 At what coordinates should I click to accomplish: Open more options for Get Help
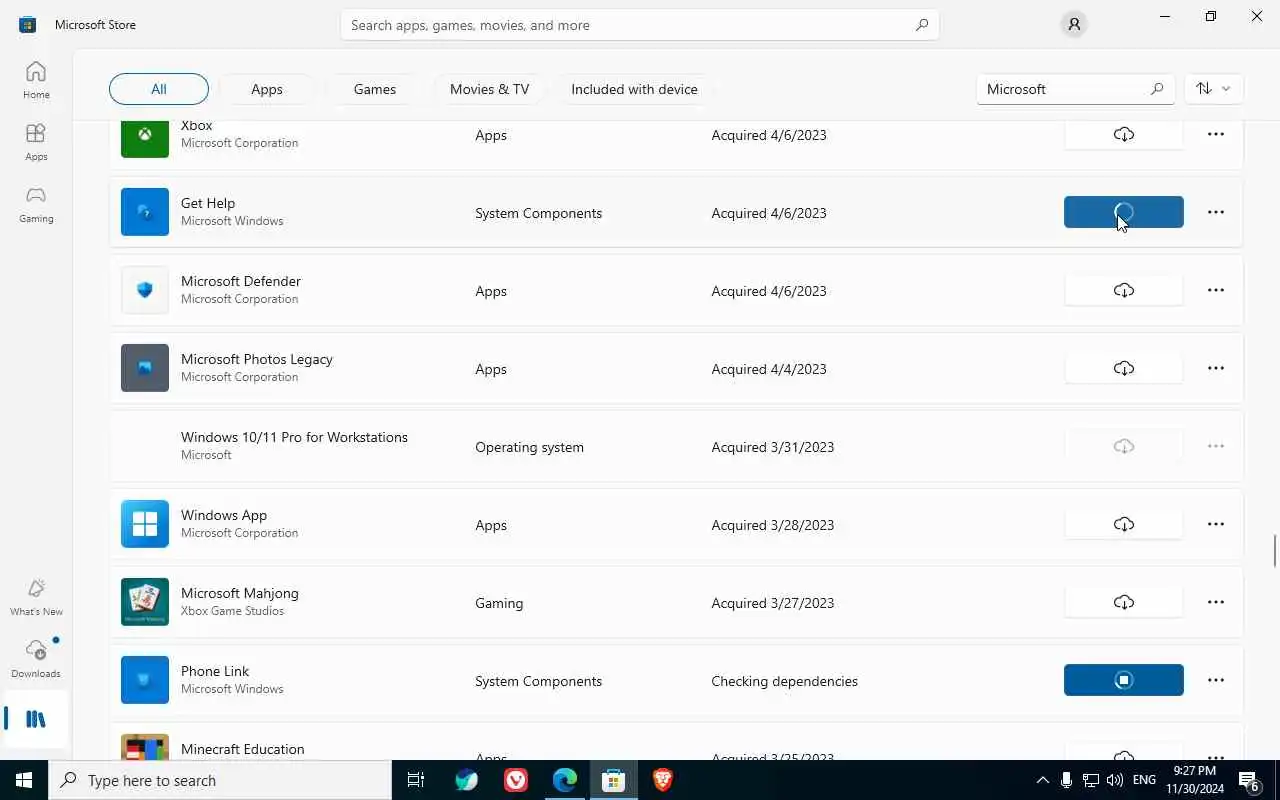point(1216,212)
